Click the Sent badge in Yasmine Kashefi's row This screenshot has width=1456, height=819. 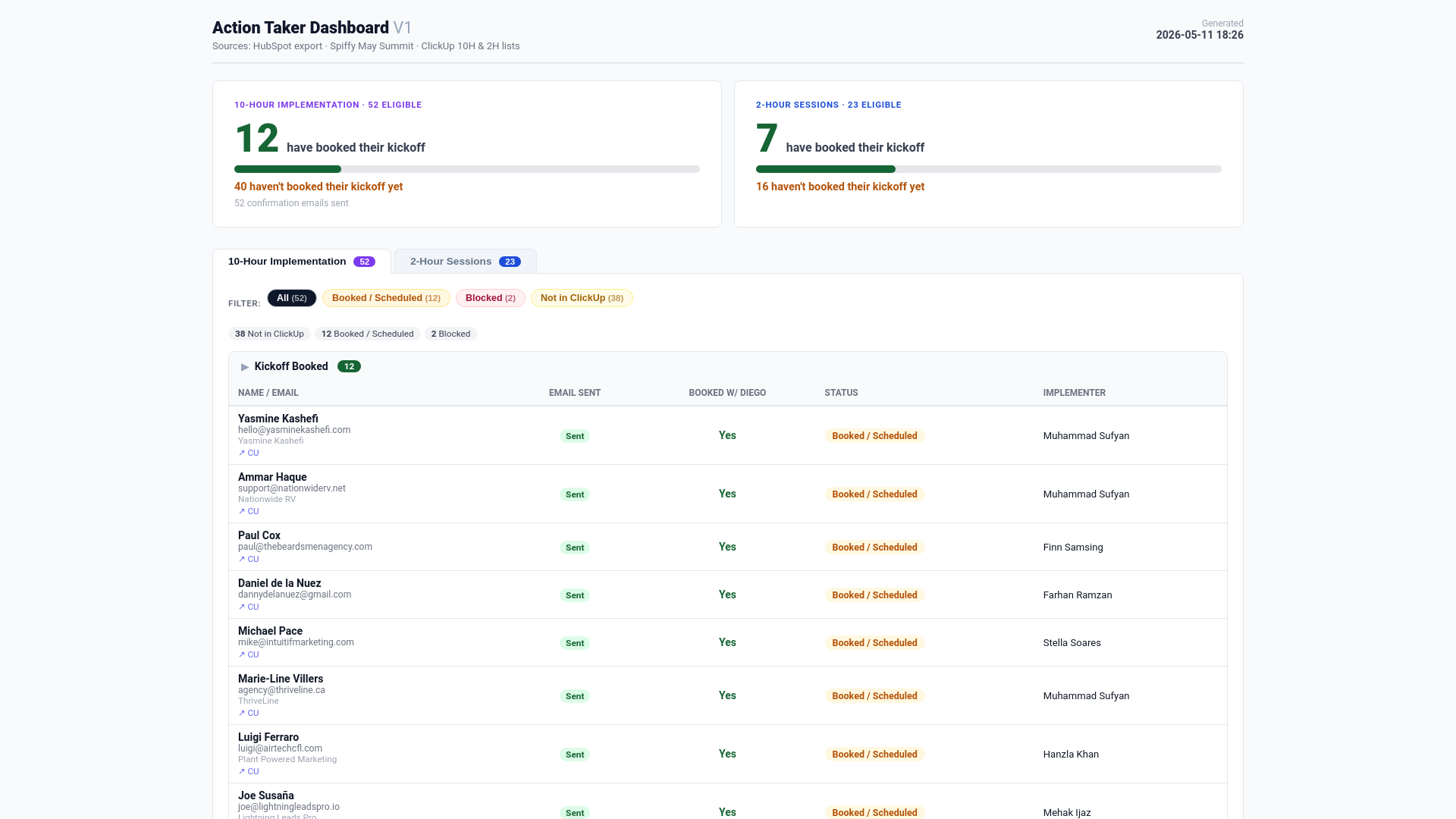[575, 436]
